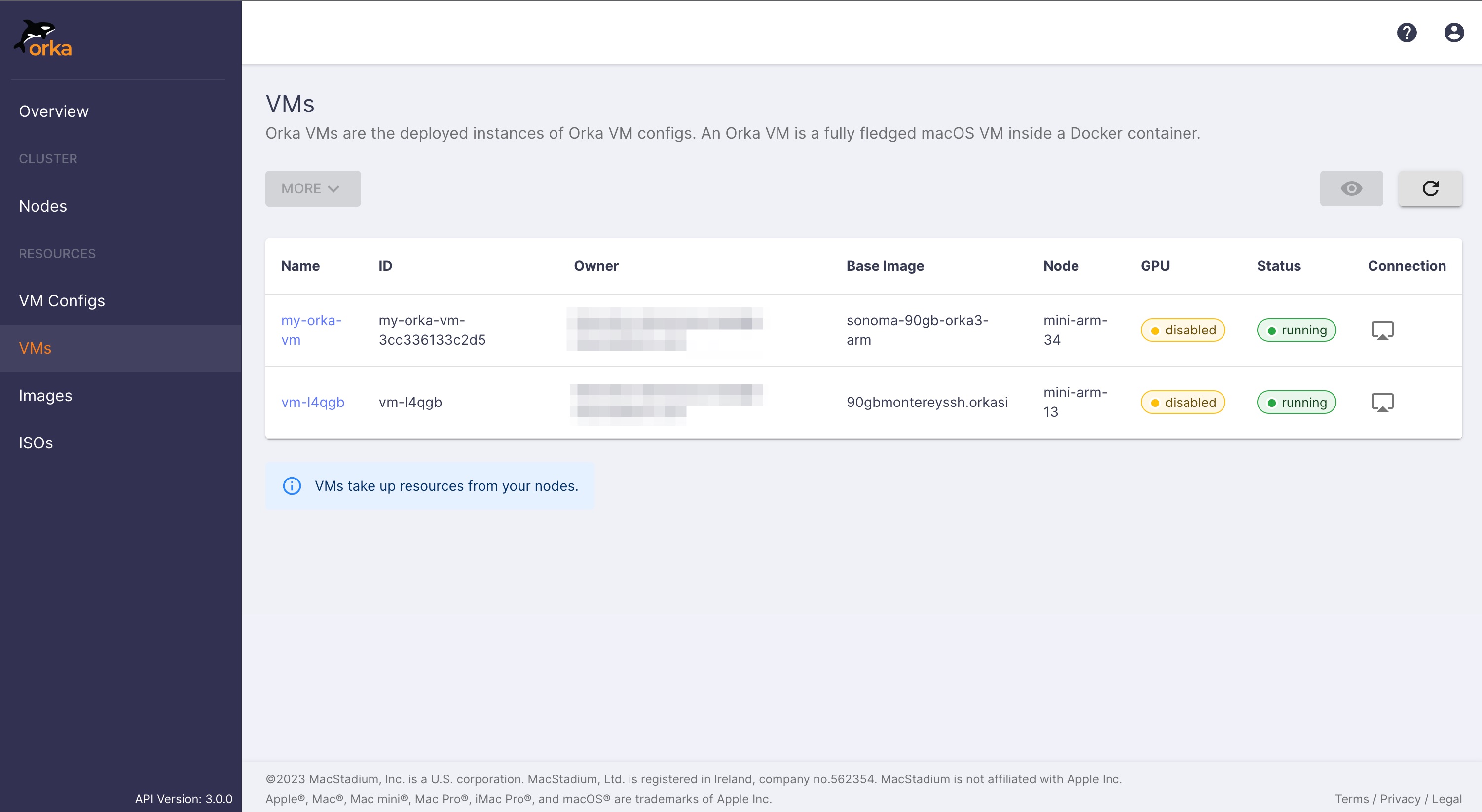
Task: Open the vm-l4qgb VM link
Action: [312, 402]
